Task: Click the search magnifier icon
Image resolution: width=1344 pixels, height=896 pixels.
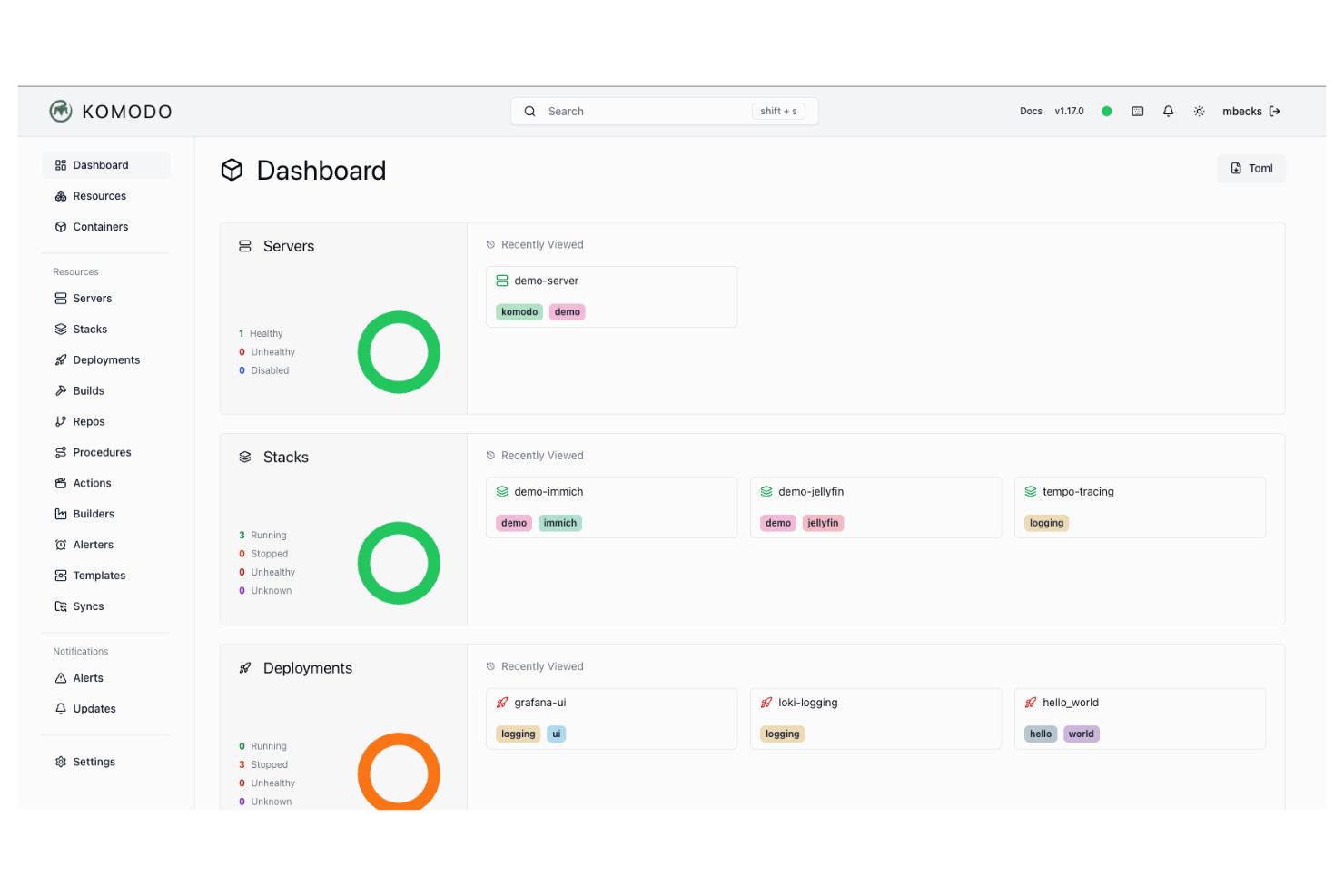Action: (530, 111)
